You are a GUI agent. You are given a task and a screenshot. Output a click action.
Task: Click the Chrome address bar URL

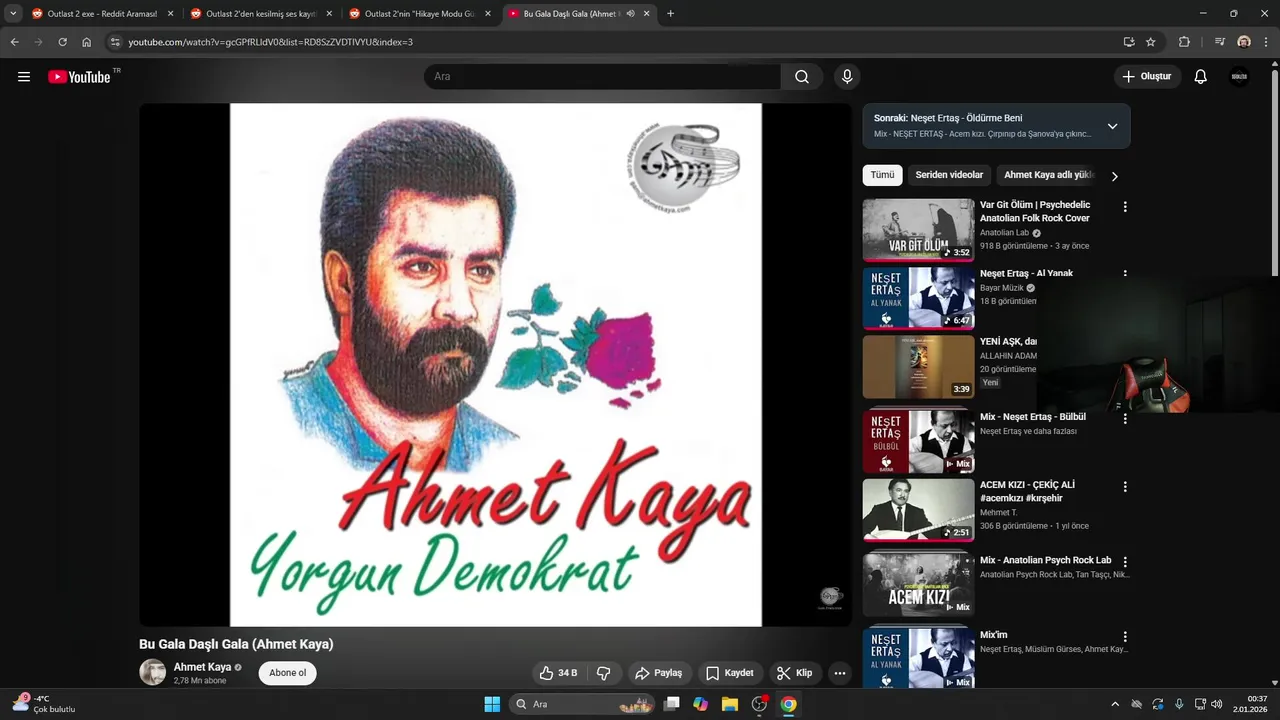(270, 42)
